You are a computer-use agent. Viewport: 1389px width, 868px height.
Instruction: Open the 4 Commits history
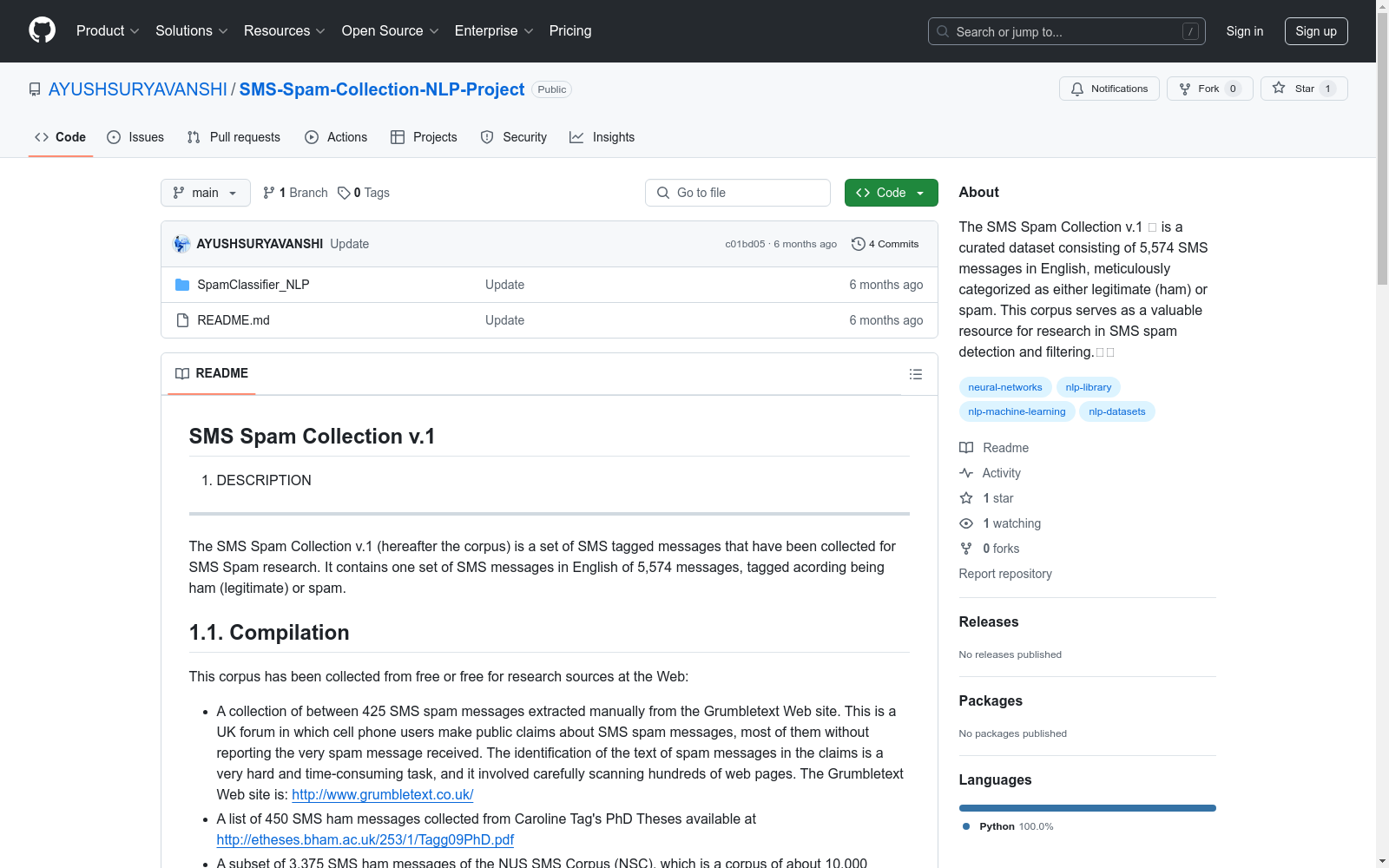point(885,244)
